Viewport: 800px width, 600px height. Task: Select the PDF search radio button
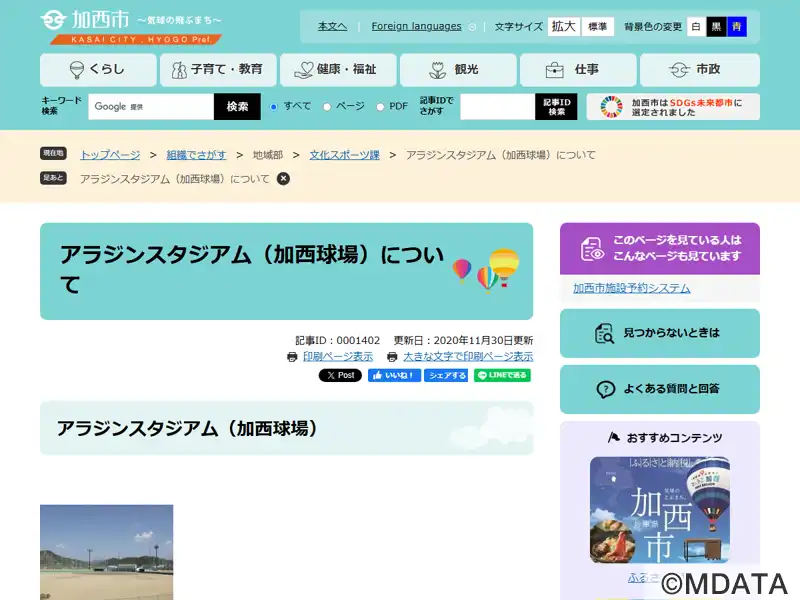380,107
